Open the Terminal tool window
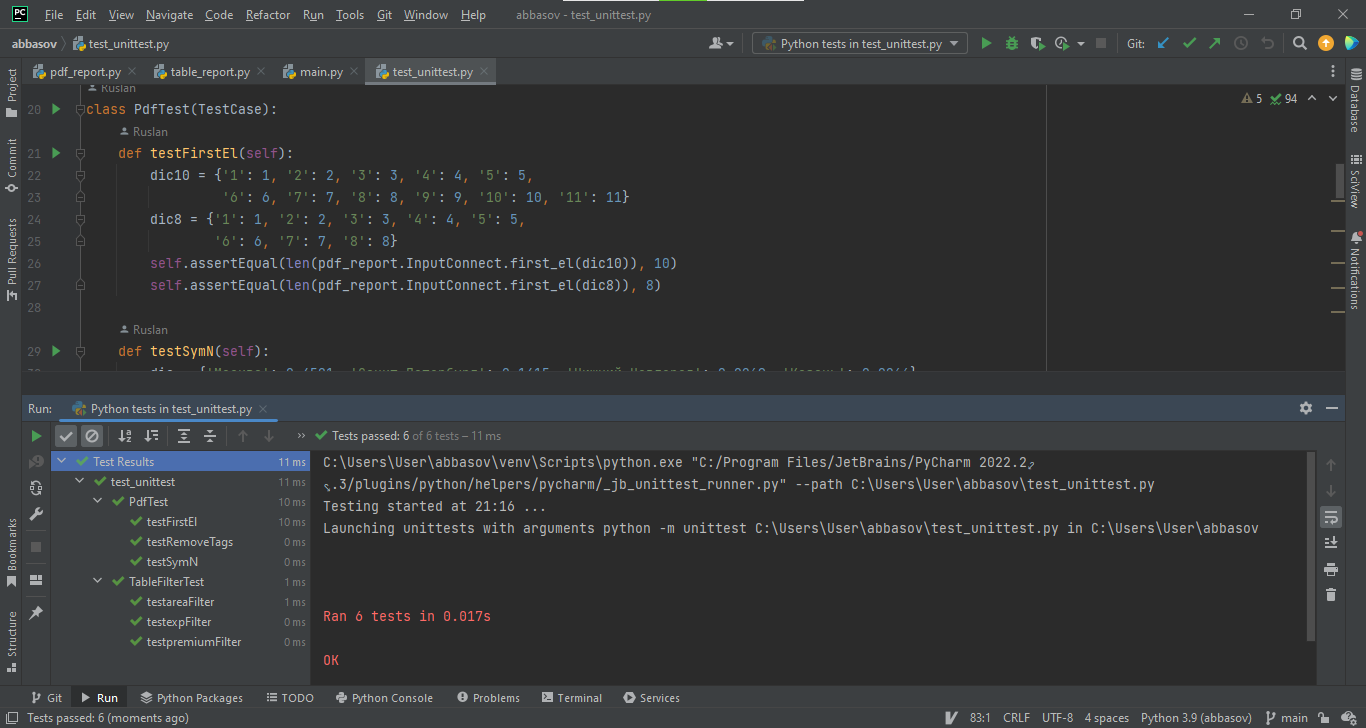The image size is (1366, 728). click(571, 697)
